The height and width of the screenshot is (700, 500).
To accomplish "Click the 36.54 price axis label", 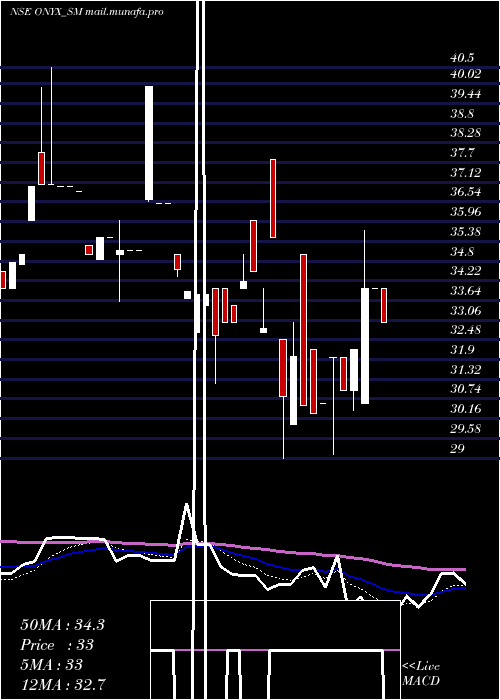I will pos(466,192).
